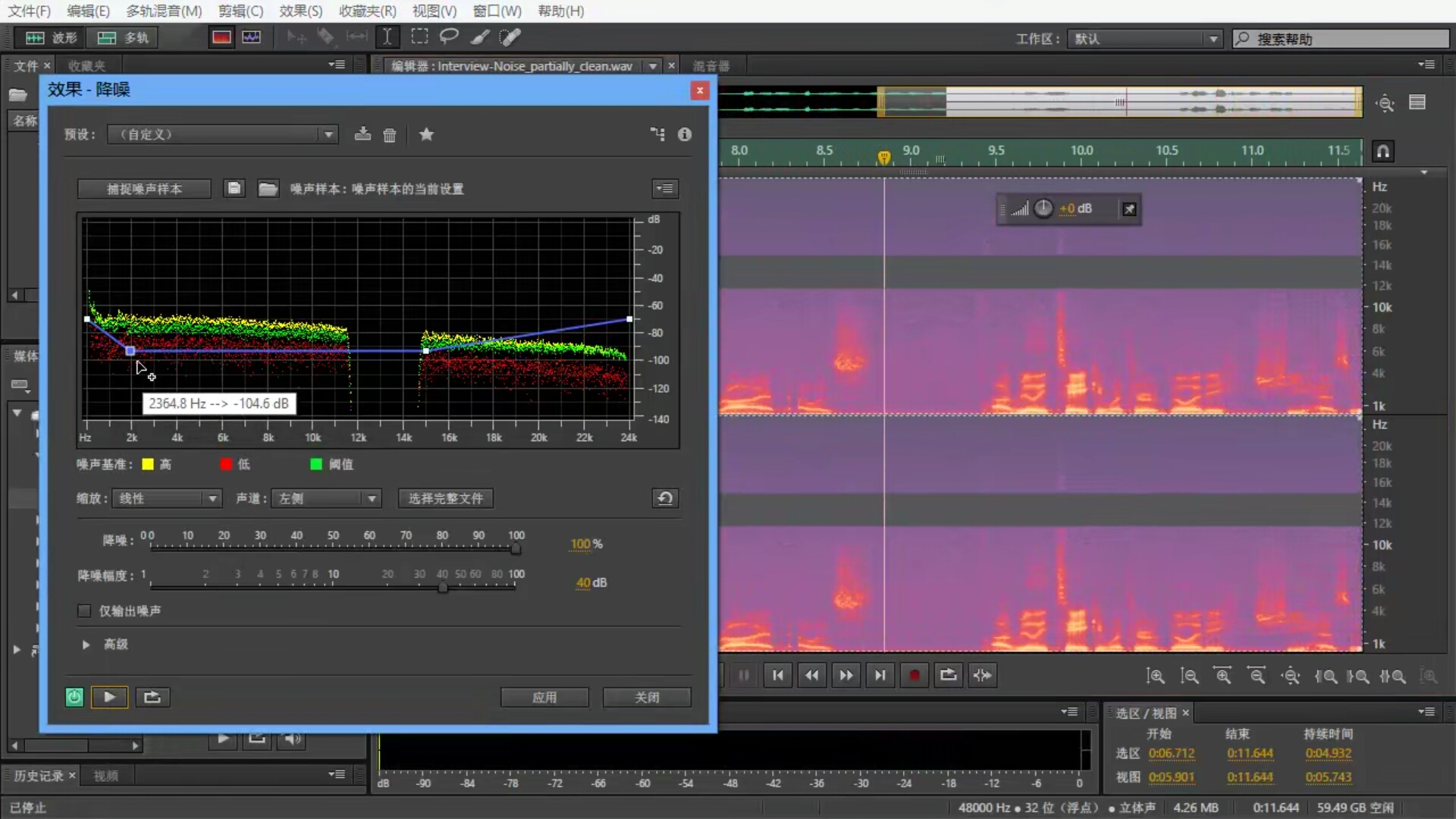
Task: Click the Record button
Action: 915,675
